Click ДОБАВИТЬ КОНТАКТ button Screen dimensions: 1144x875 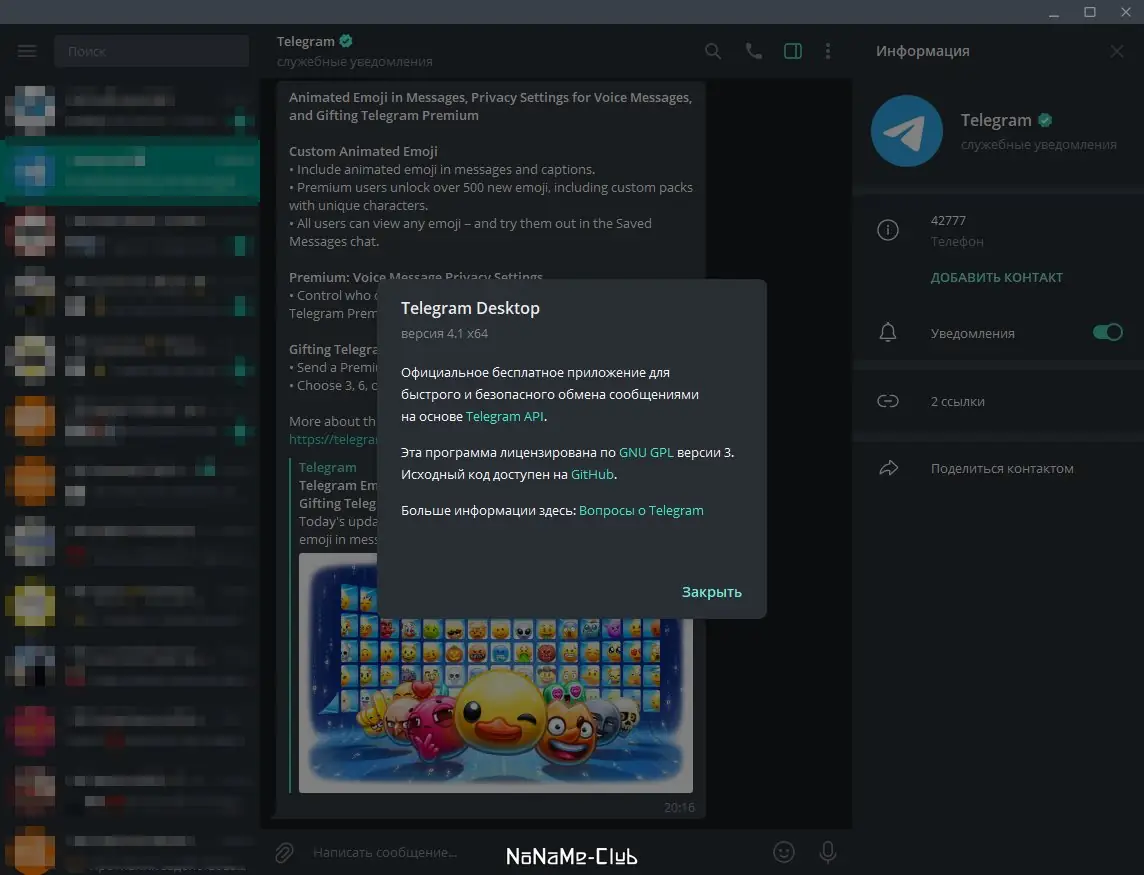(996, 277)
